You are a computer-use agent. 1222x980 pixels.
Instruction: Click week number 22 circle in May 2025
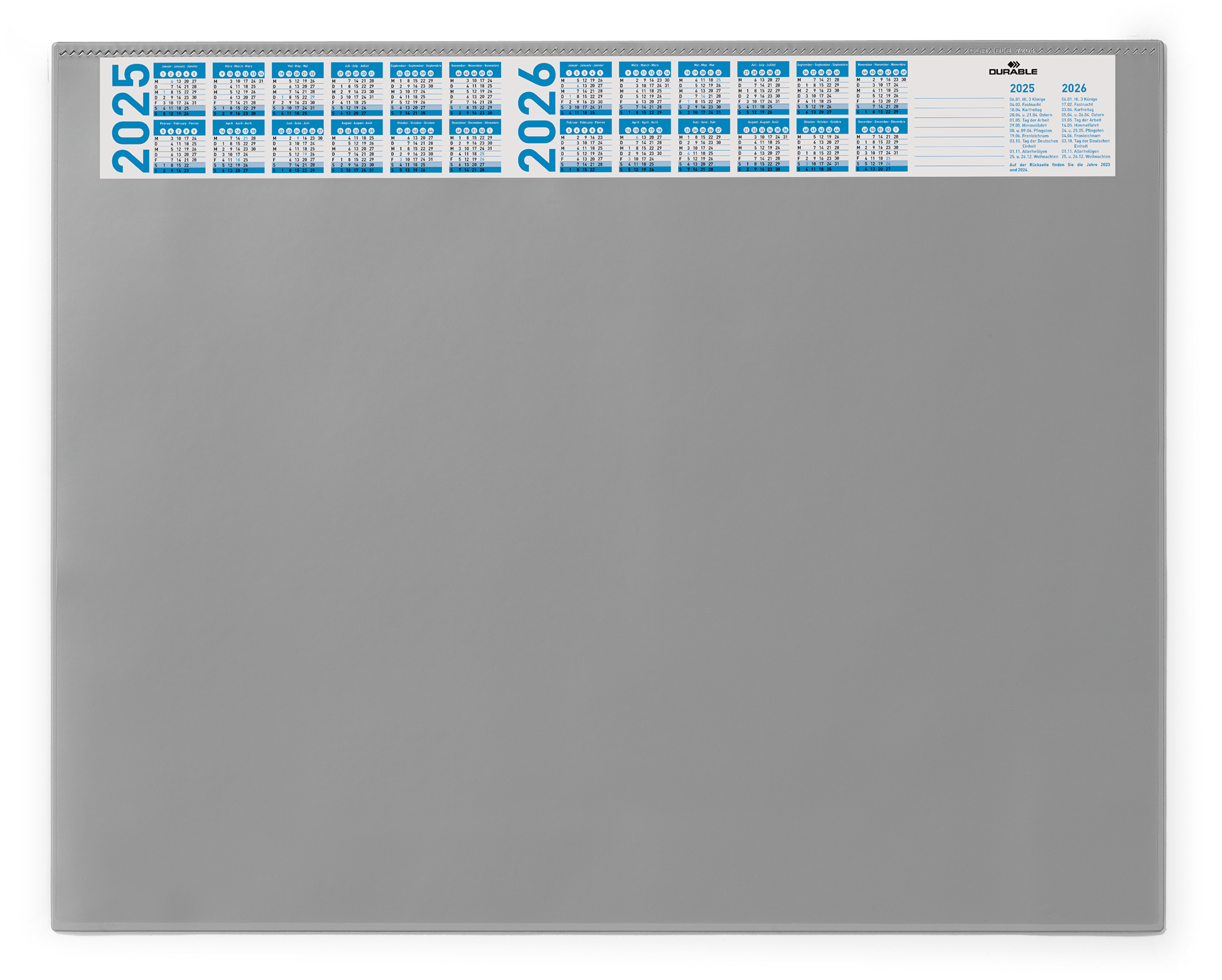click(312, 74)
